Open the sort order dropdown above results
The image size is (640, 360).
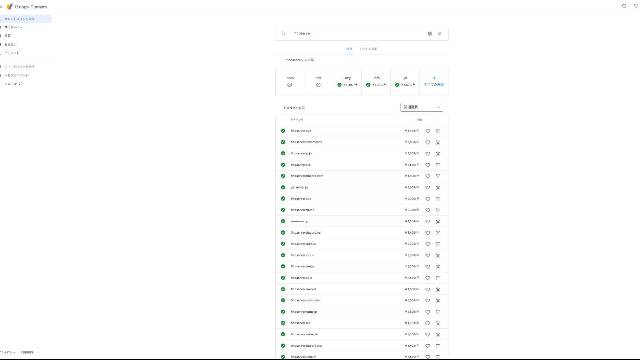(421, 107)
